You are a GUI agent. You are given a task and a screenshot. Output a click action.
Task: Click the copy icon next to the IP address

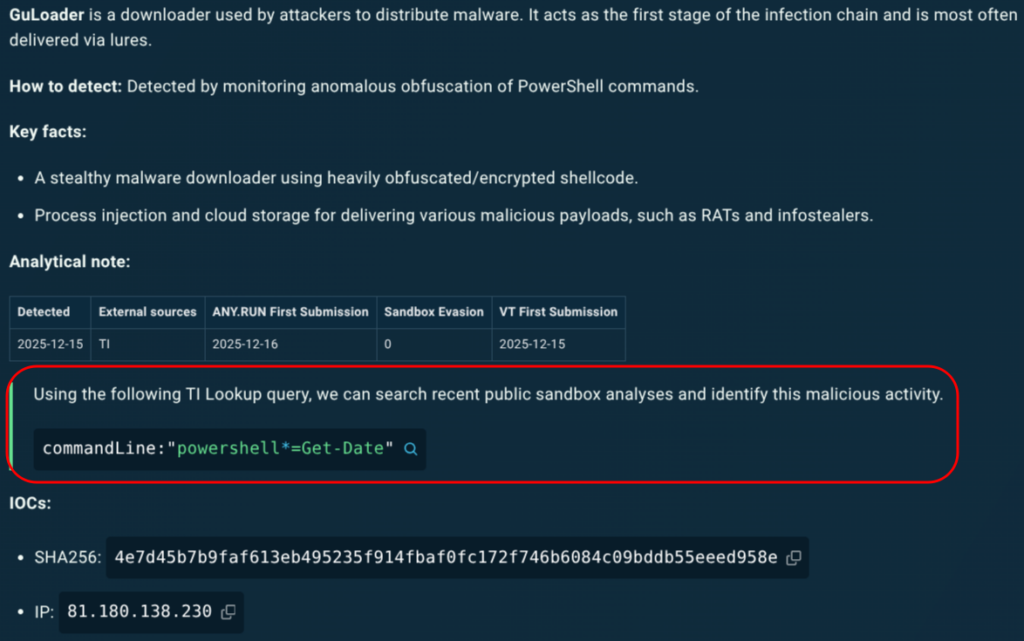click(x=227, y=611)
